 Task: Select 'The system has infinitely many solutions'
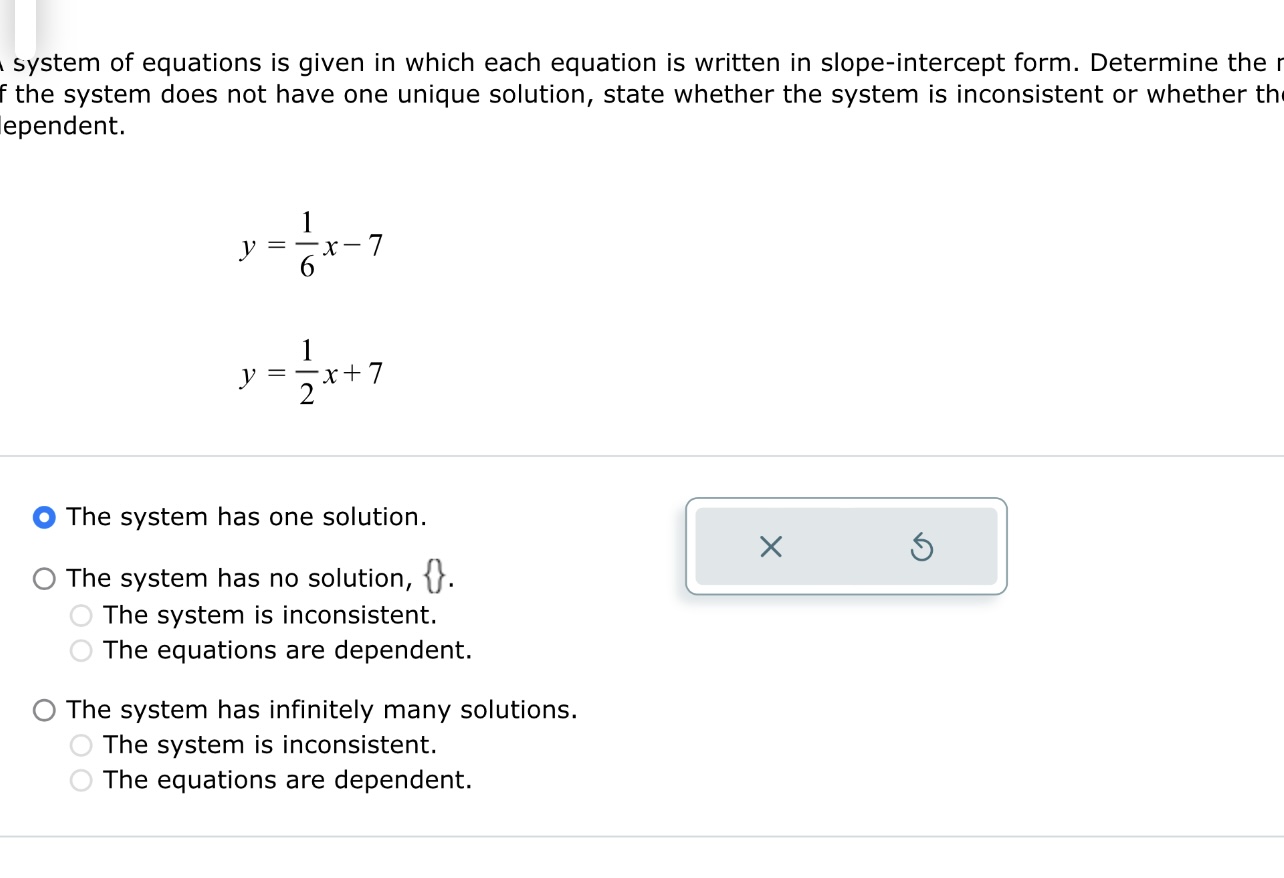(44, 710)
